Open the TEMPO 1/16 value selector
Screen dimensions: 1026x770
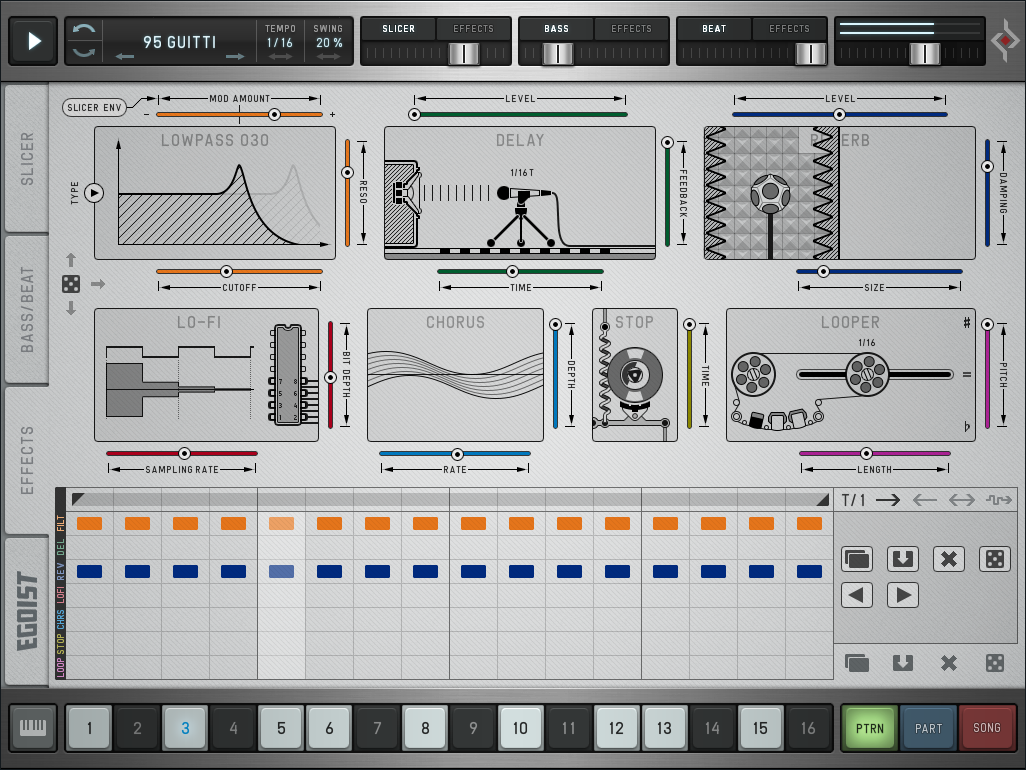pos(280,43)
